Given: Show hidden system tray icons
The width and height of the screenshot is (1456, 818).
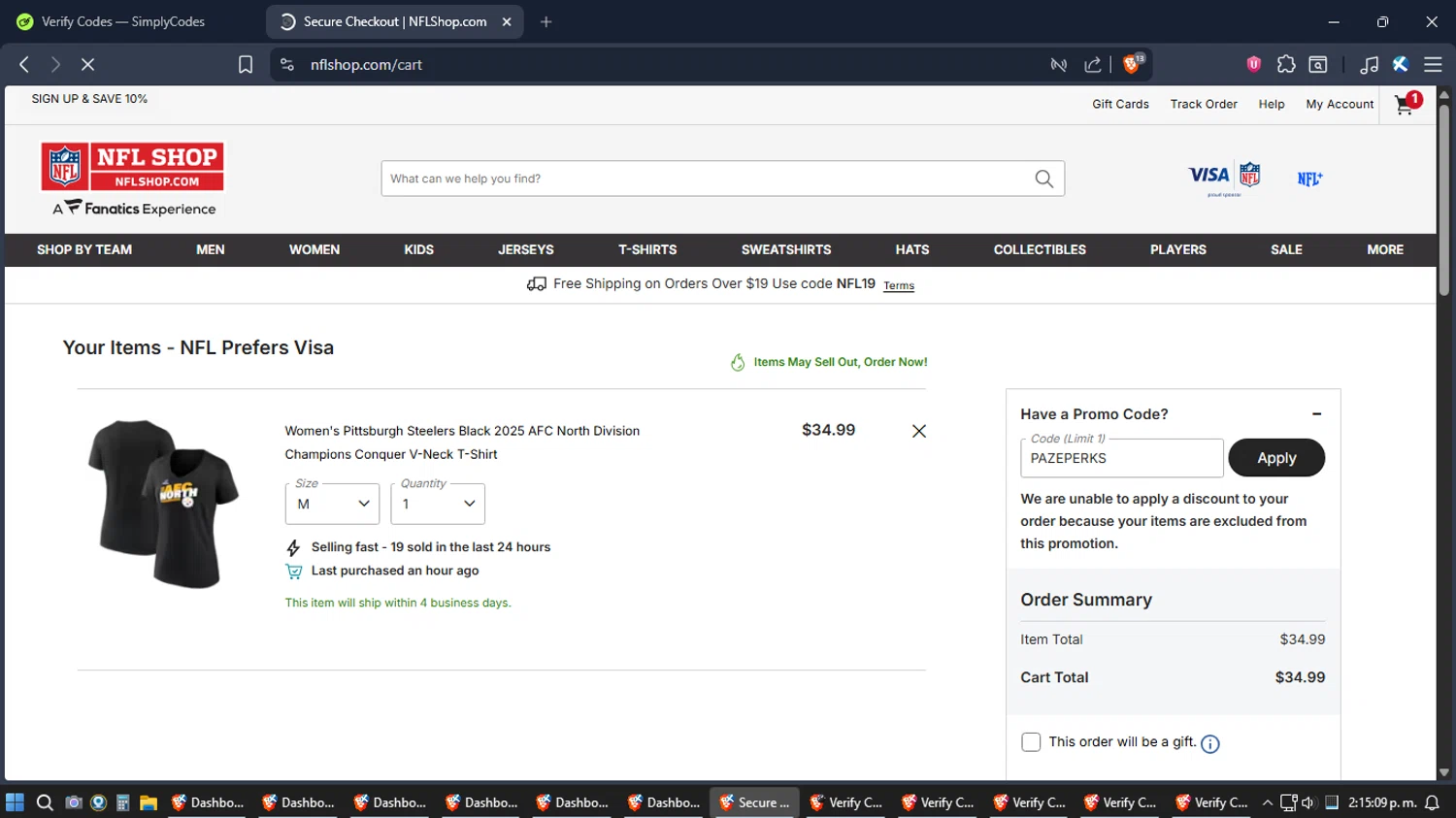Looking at the screenshot, I should coord(1267,802).
